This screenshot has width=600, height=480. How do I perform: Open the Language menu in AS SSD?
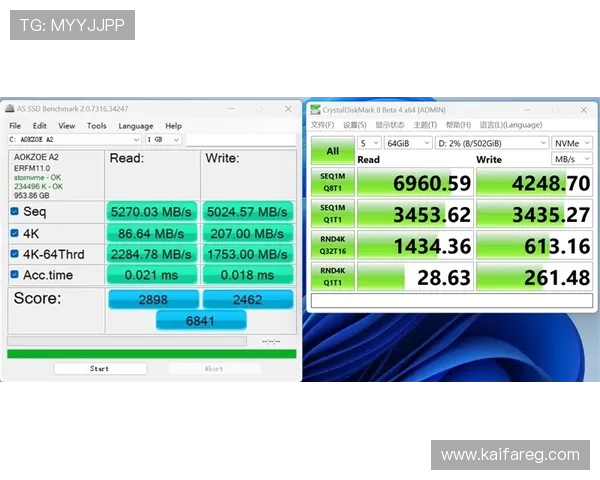pos(135,126)
